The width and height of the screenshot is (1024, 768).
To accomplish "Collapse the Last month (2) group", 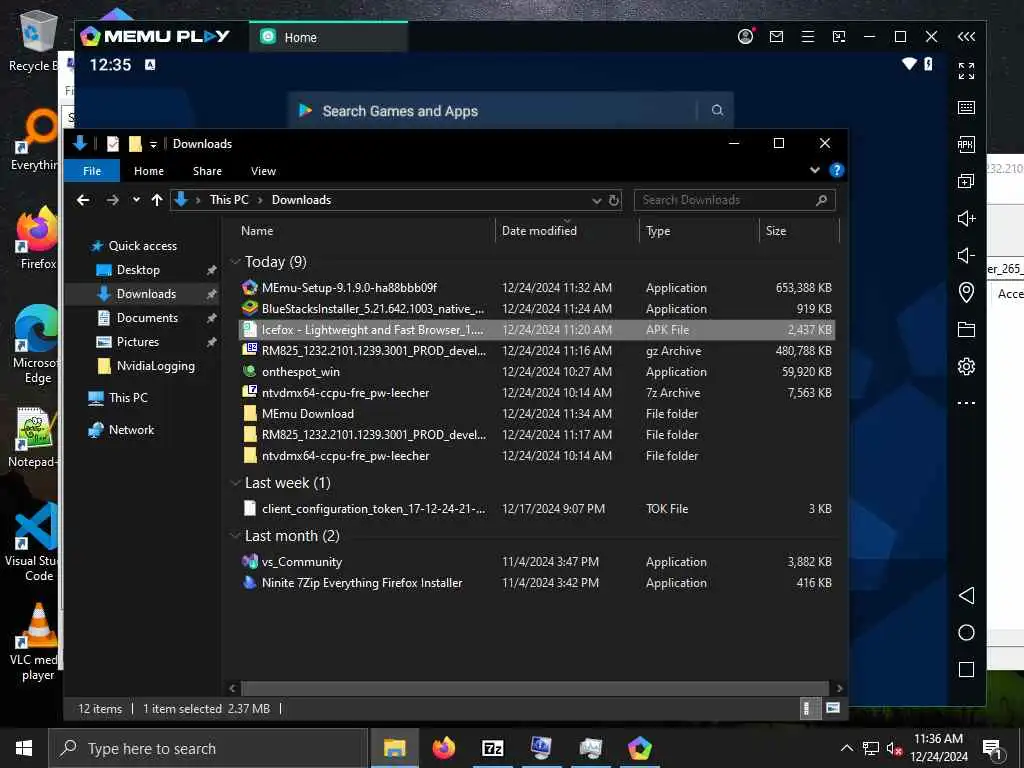I will click(x=236, y=536).
